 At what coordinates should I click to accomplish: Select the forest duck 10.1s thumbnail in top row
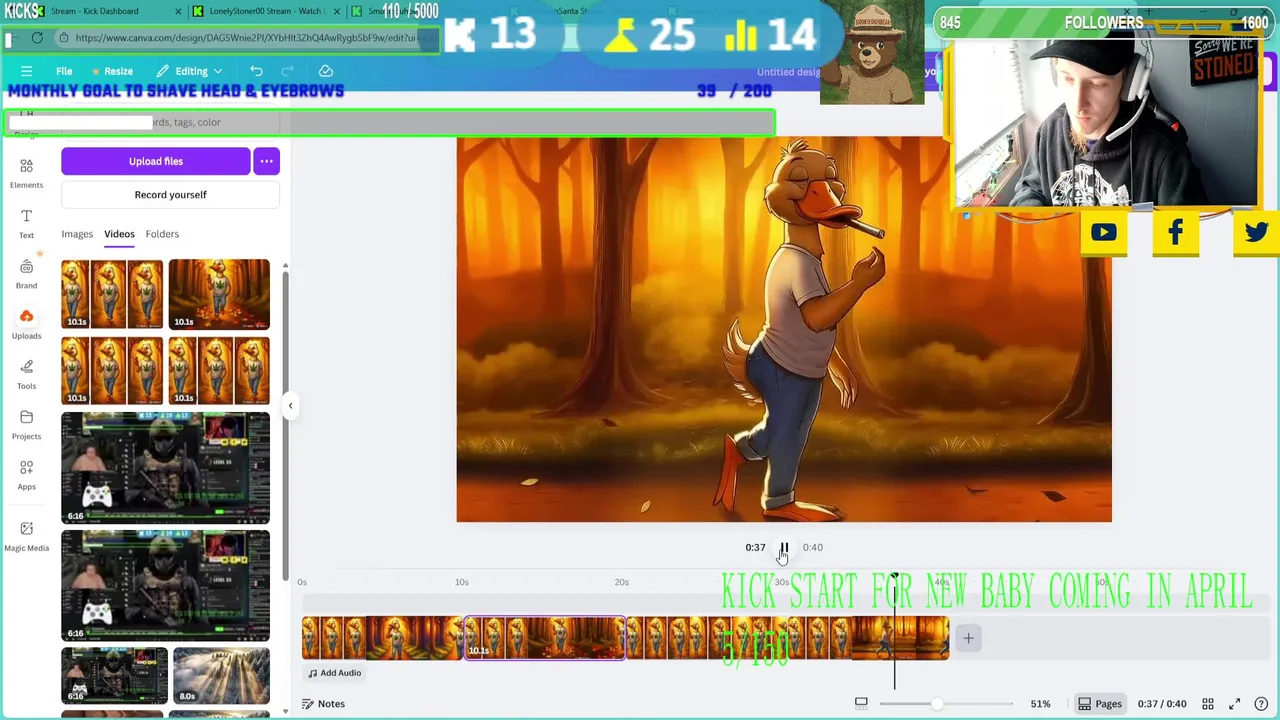point(219,294)
